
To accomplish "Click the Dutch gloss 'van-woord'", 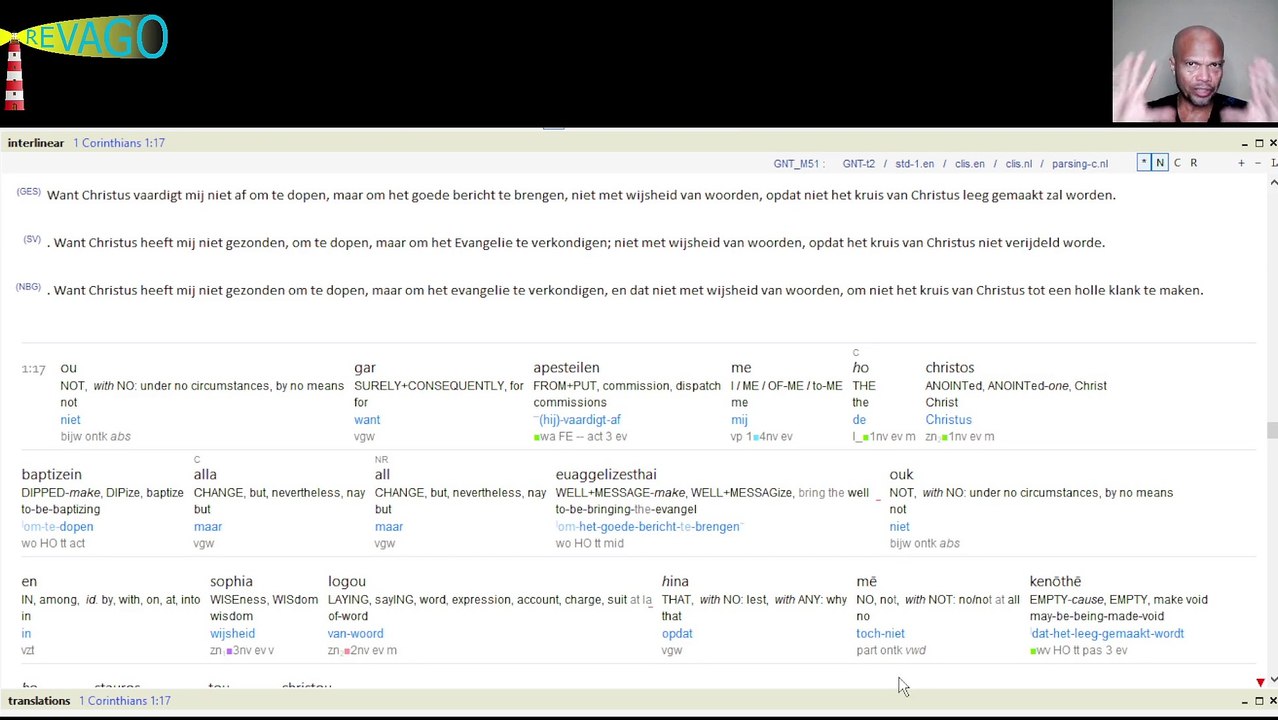I will tap(355, 634).
